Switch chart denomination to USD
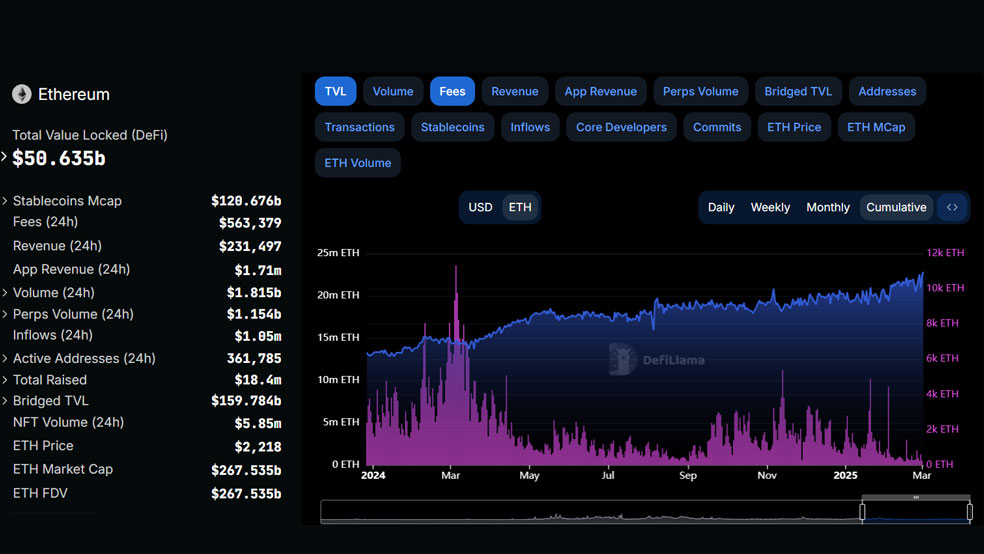 tap(480, 207)
